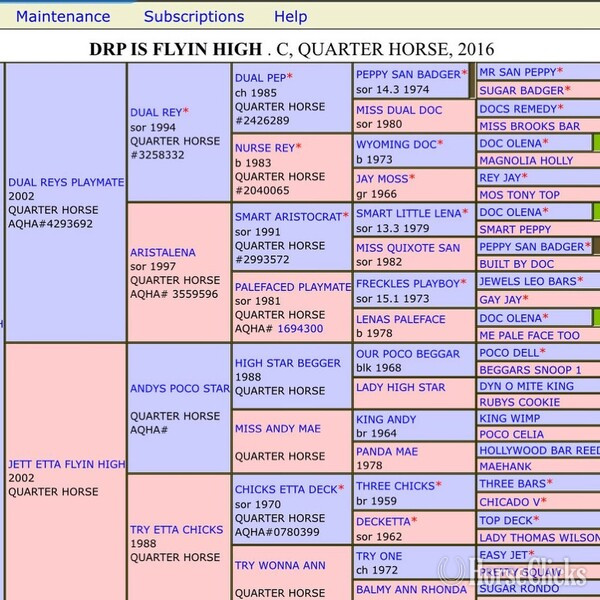Open ANDYS POCO STAR entry
This screenshot has height=600, width=600.
(x=180, y=388)
